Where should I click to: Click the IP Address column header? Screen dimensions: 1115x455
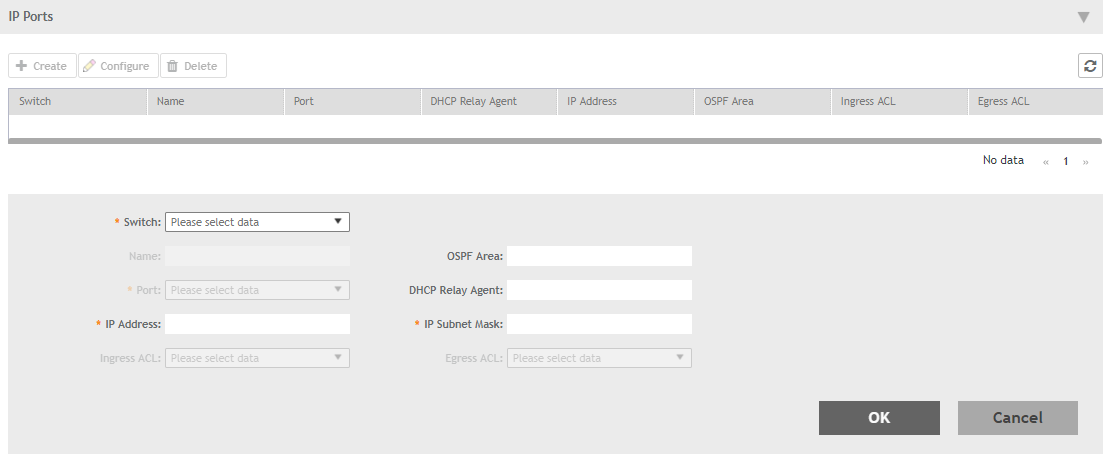[x=592, y=101]
